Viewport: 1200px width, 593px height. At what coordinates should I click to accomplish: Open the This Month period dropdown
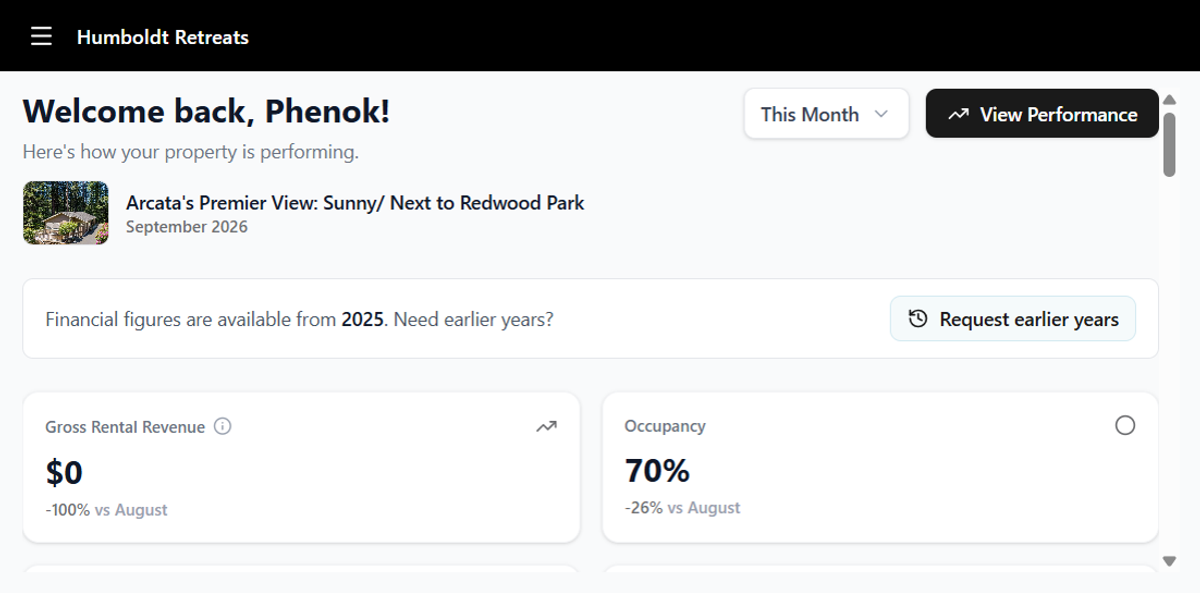tap(826, 114)
